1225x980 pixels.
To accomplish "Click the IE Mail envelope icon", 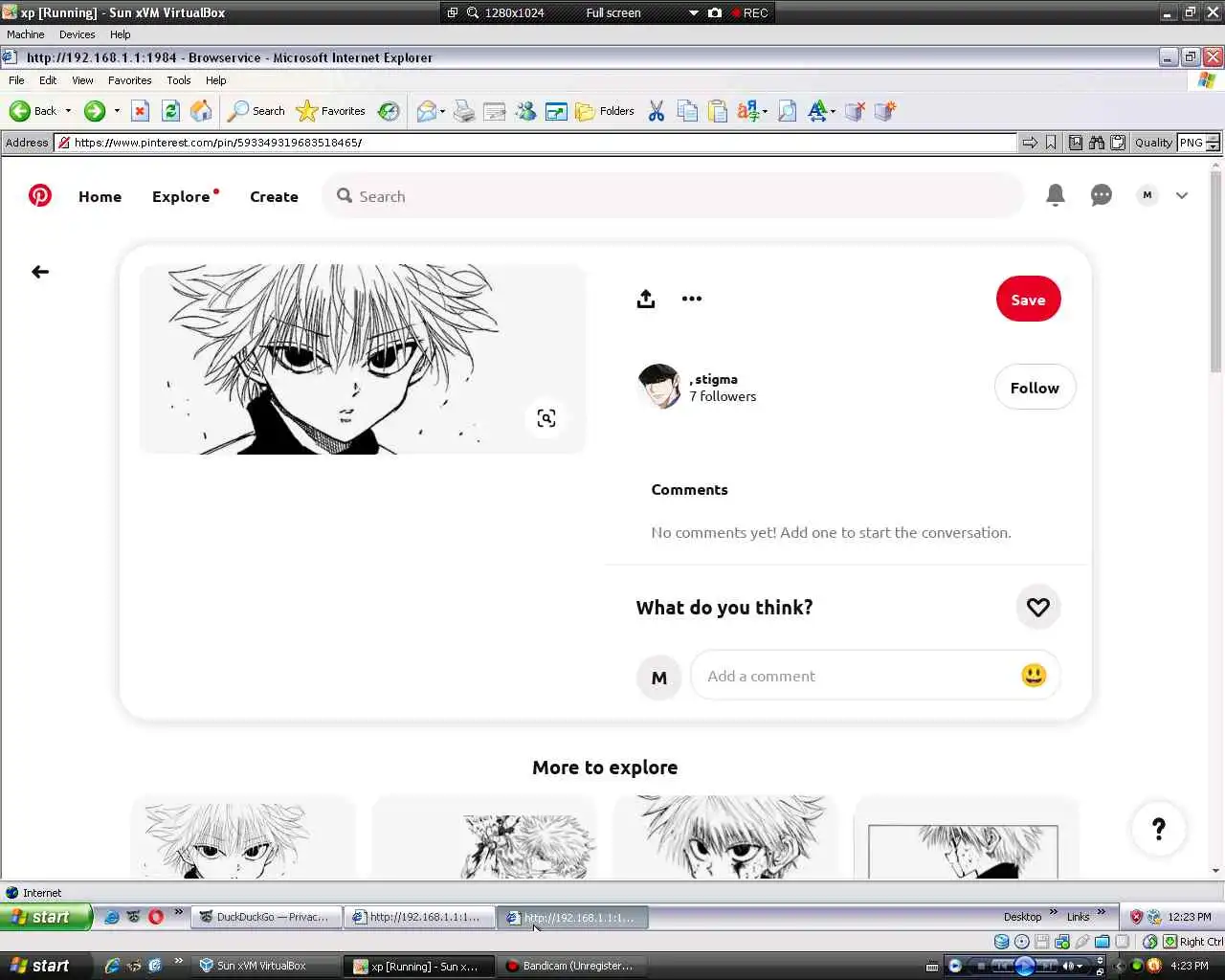I will tap(426, 112).
